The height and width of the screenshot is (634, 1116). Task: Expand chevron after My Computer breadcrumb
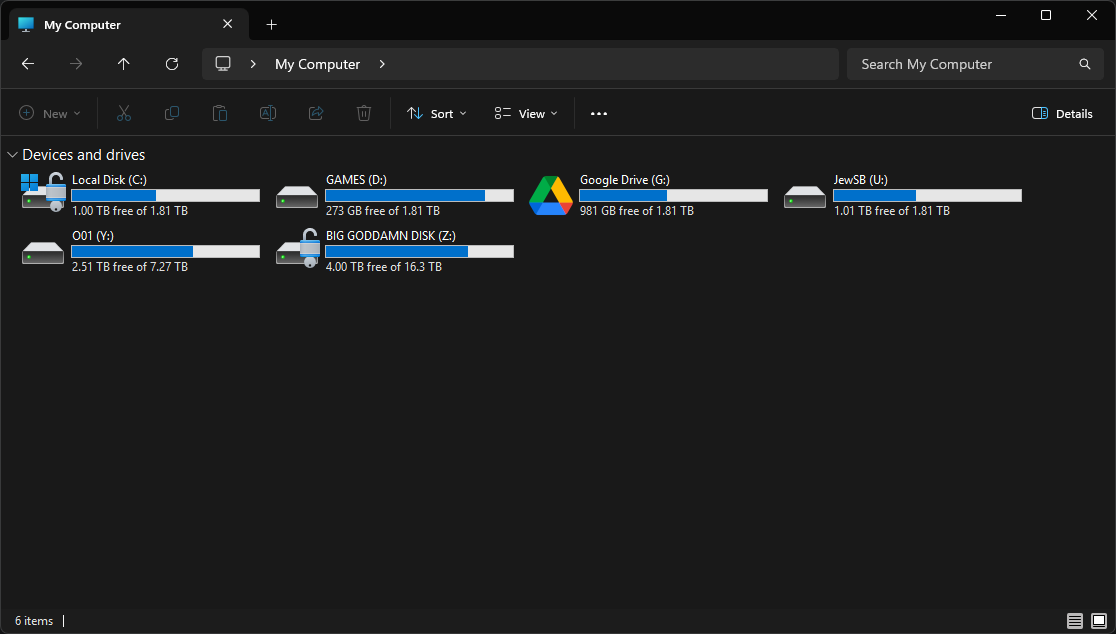click(x=382, y=64)
